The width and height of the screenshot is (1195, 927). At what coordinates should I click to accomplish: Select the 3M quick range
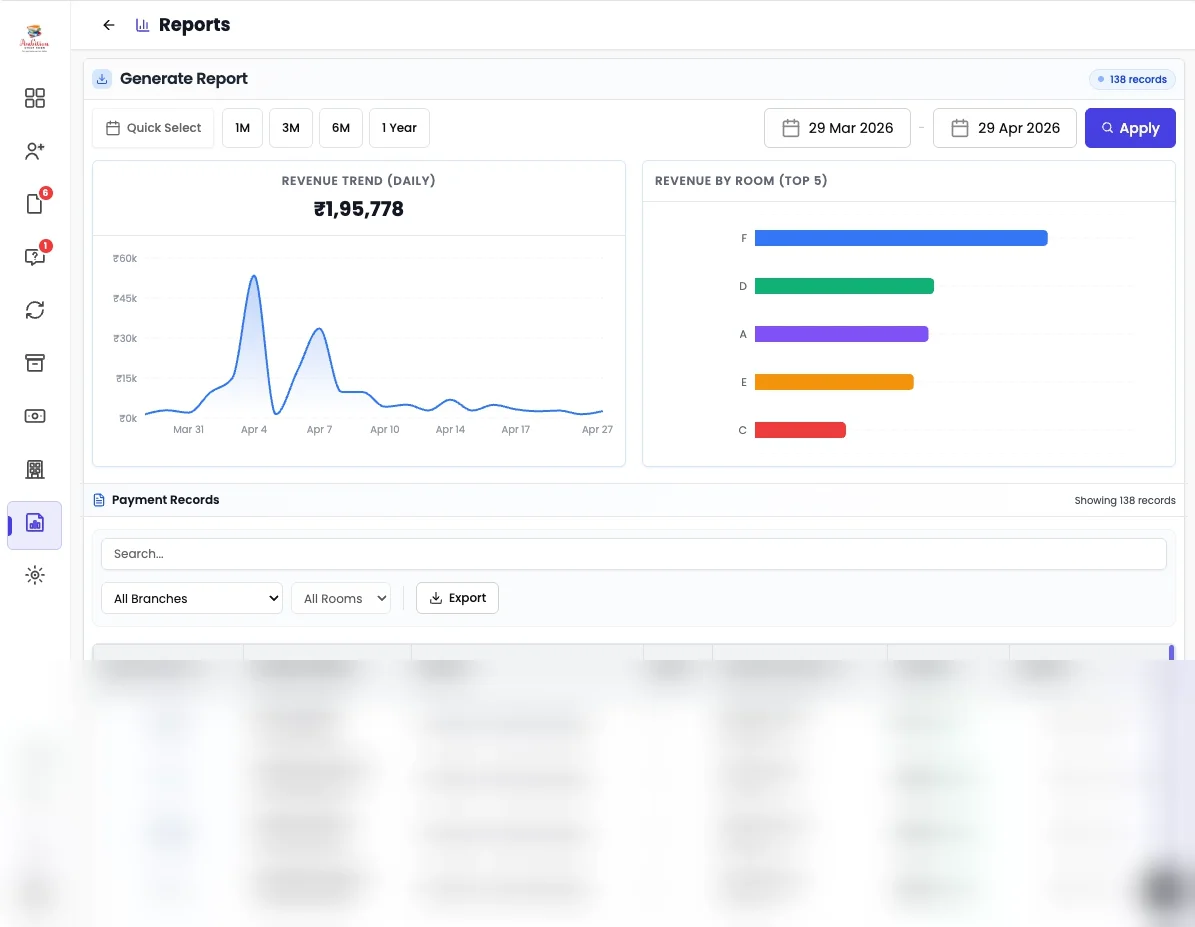pos(290,128)
